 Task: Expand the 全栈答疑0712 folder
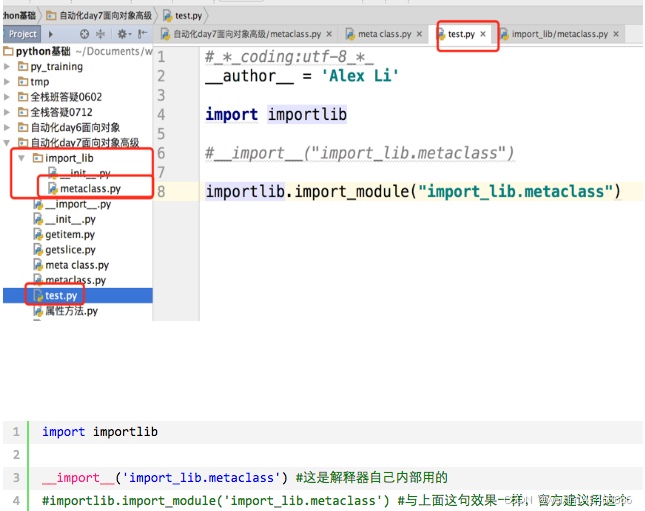click(x=7, y=112)
